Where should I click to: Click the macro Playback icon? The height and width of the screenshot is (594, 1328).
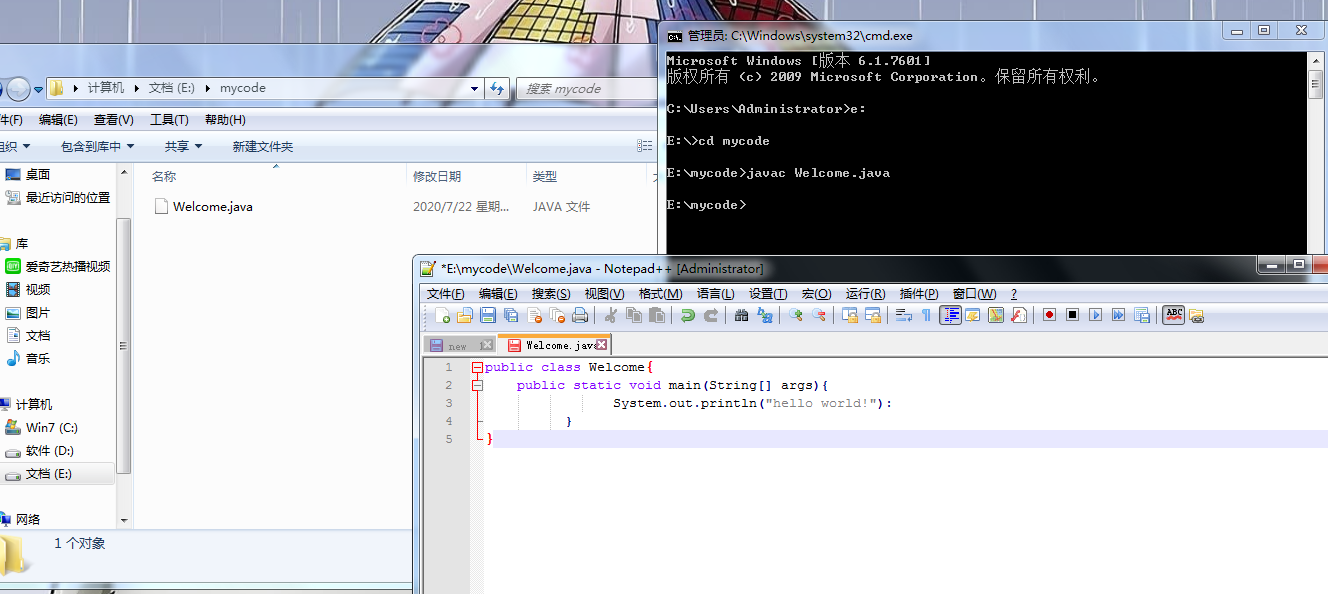tap(1096, 315)
